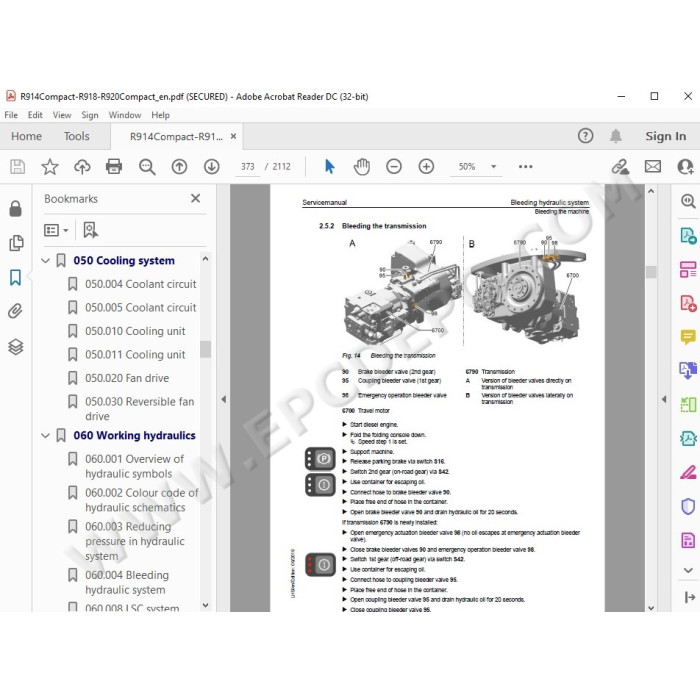
Task: Open the 050.010 Cooling unit bookmark
Action: point(135,331)
